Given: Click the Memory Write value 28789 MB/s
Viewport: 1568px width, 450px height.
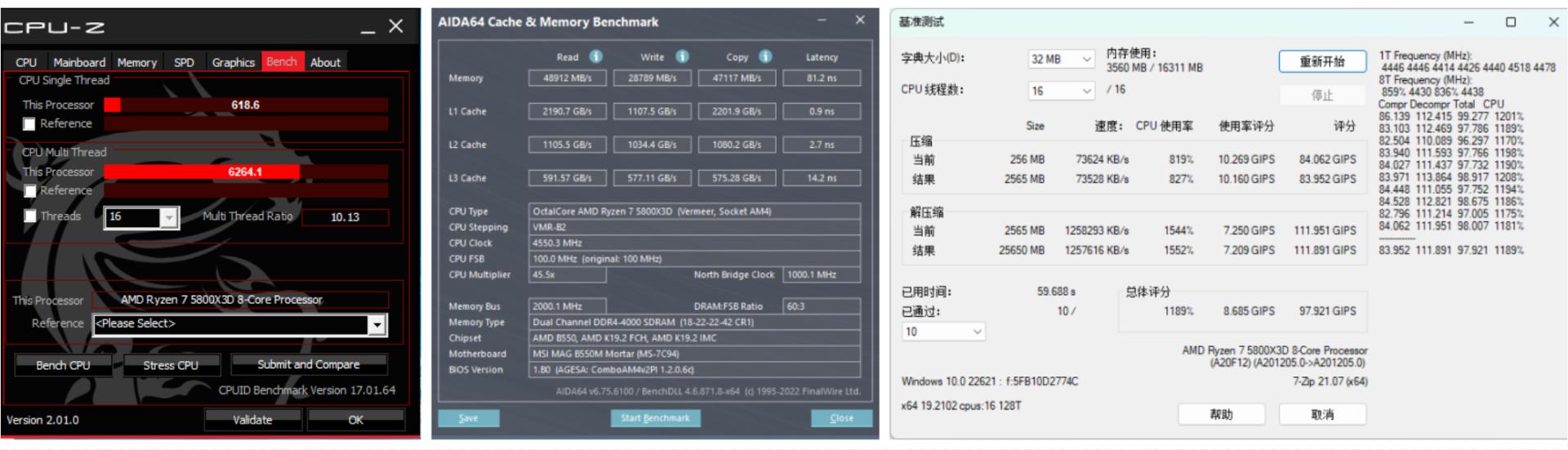Looking at the screenshot, I should 653,78.
